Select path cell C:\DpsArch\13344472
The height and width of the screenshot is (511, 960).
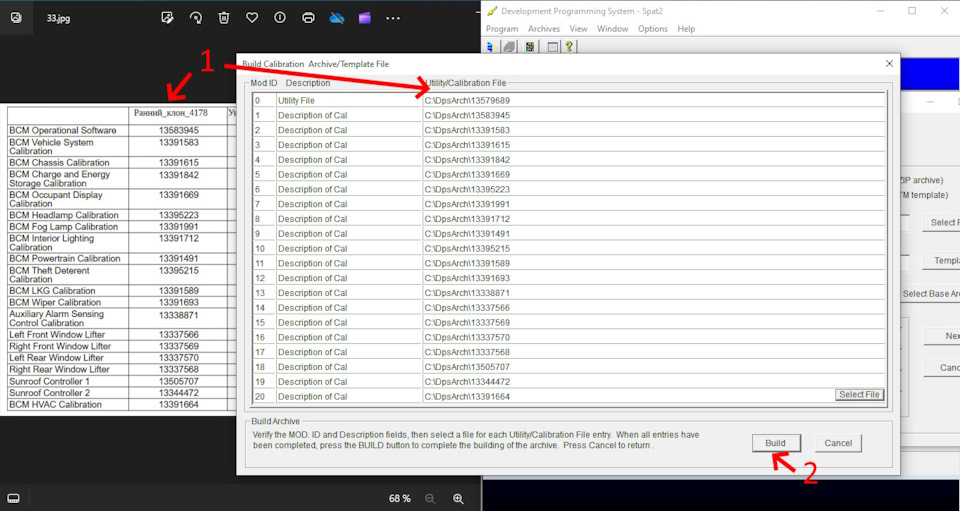click(653, 381)
